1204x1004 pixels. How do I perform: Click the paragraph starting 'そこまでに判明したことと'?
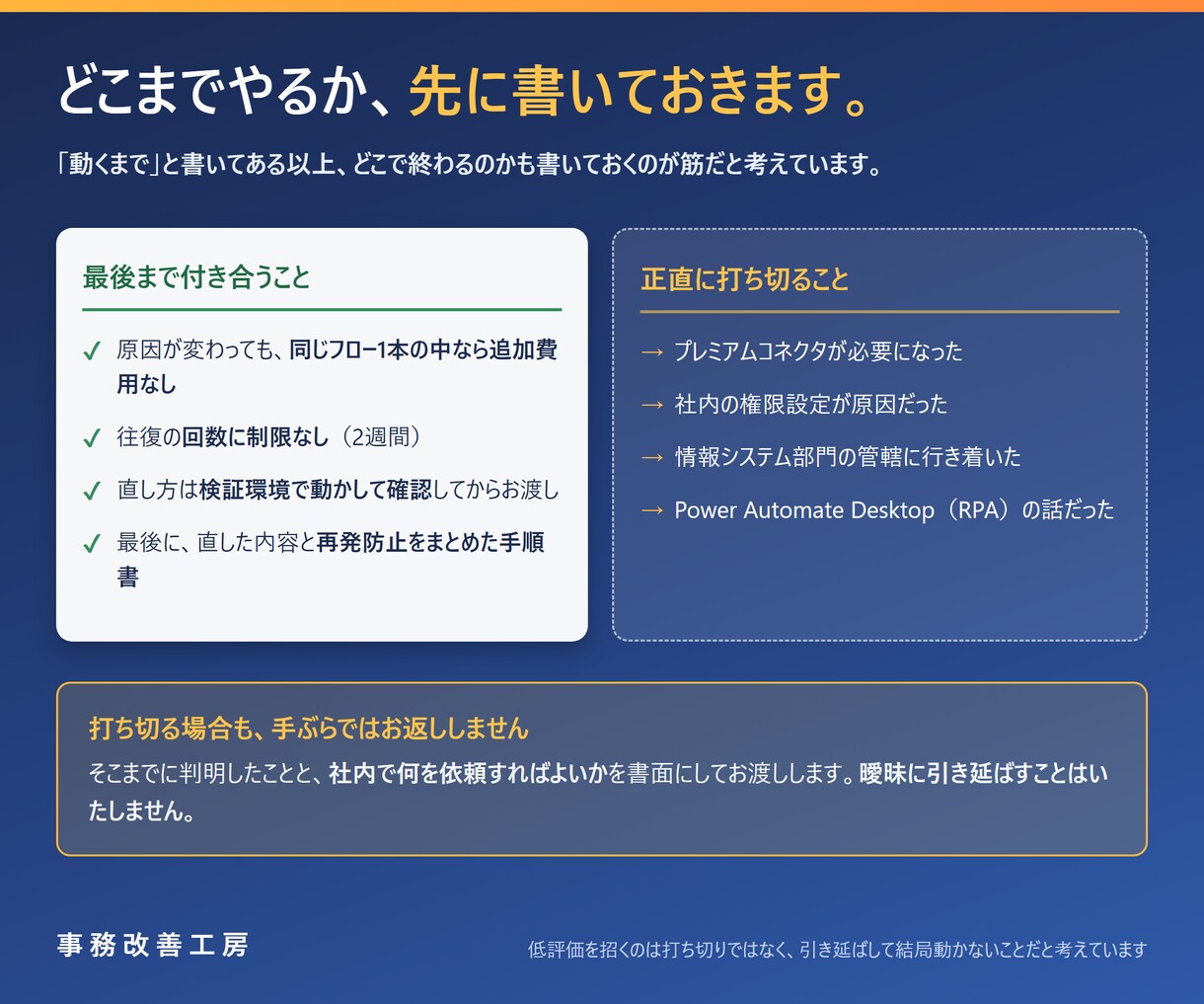pos(598,792)
